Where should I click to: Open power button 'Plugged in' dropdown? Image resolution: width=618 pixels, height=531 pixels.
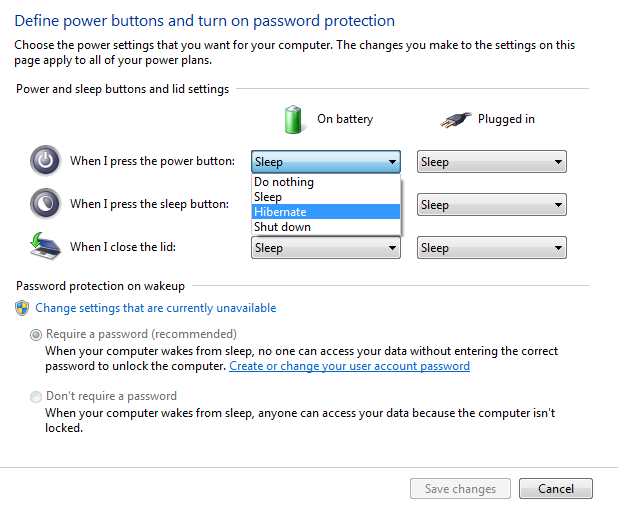(x=492, y=162)
